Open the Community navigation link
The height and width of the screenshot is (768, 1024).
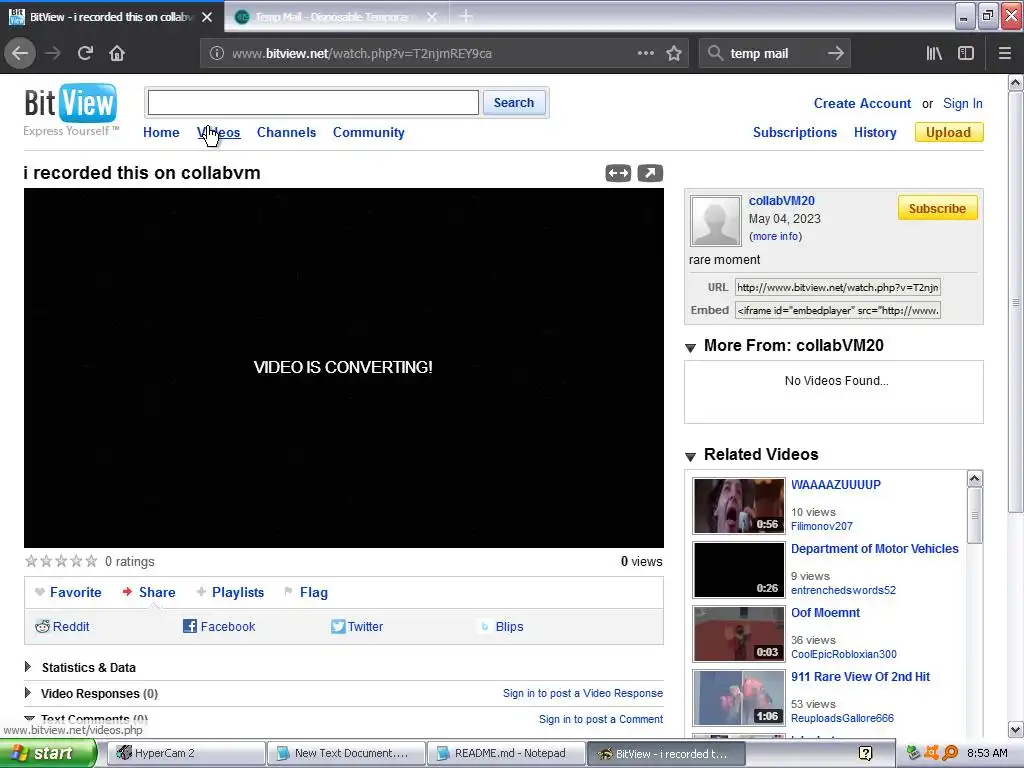[x=368, y=133]
